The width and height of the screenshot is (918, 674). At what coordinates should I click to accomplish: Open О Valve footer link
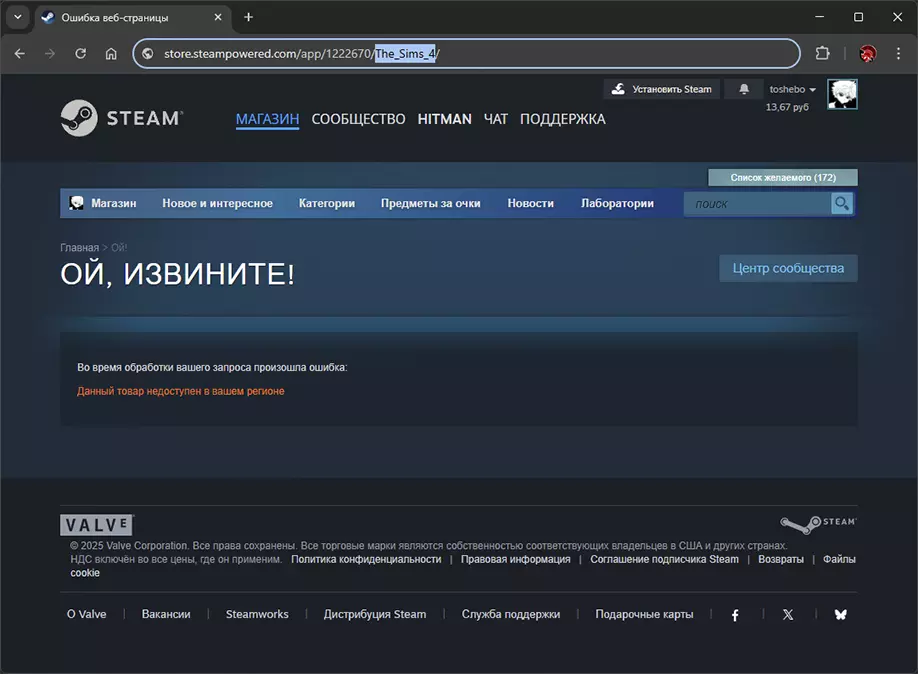[x=86, y=614]
